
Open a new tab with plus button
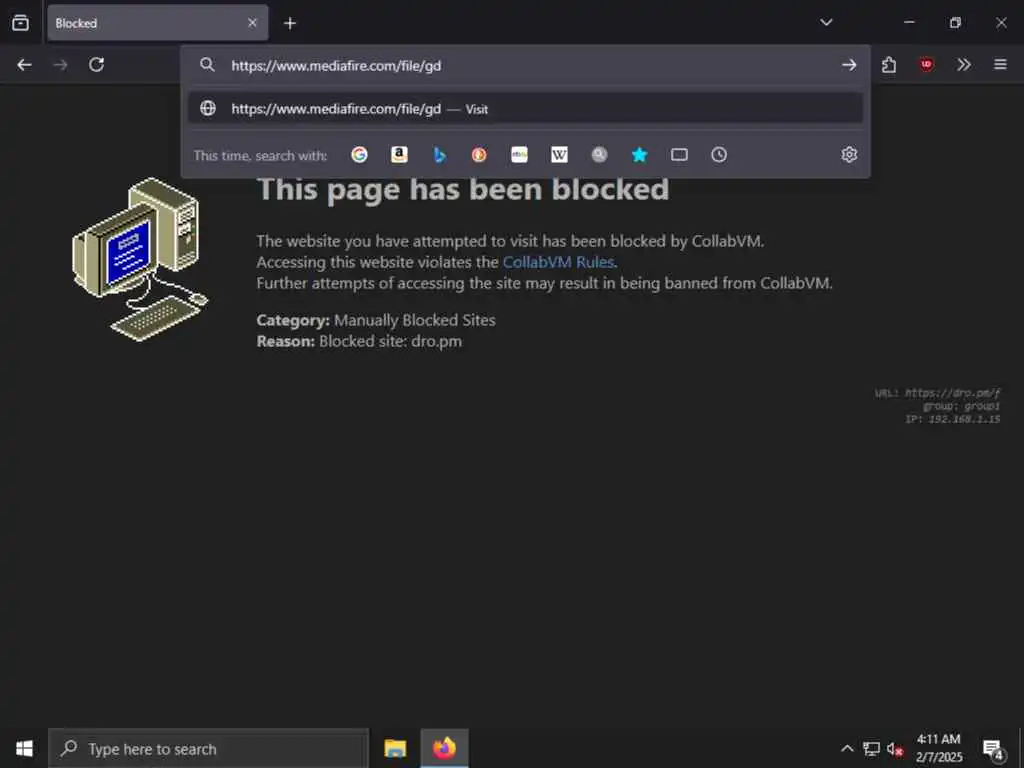pyautogui.click(x=290, y=24)
